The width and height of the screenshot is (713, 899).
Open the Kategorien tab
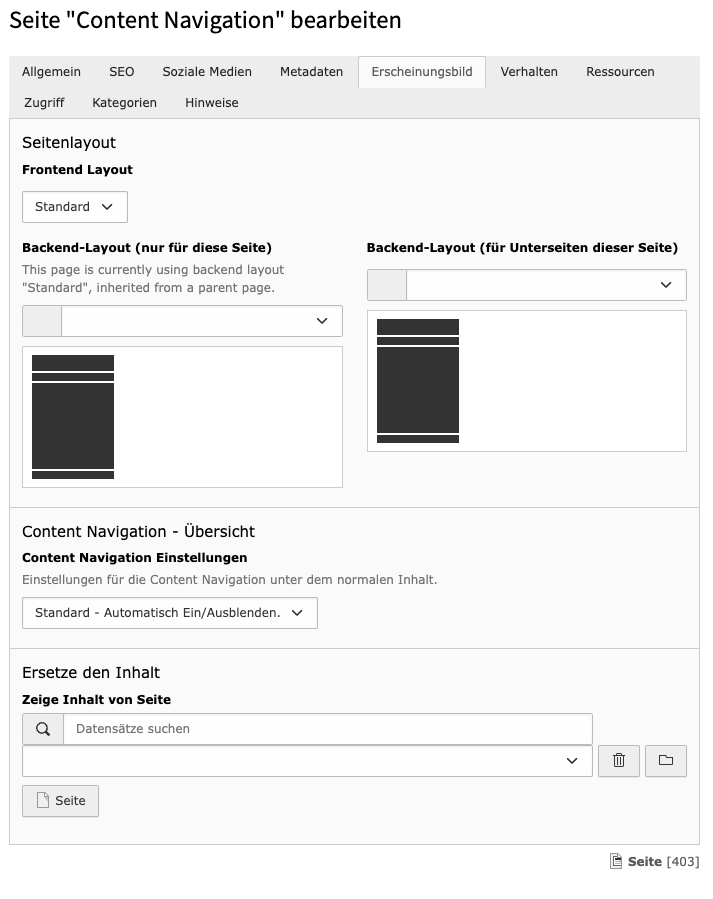(x=124, y=103)
